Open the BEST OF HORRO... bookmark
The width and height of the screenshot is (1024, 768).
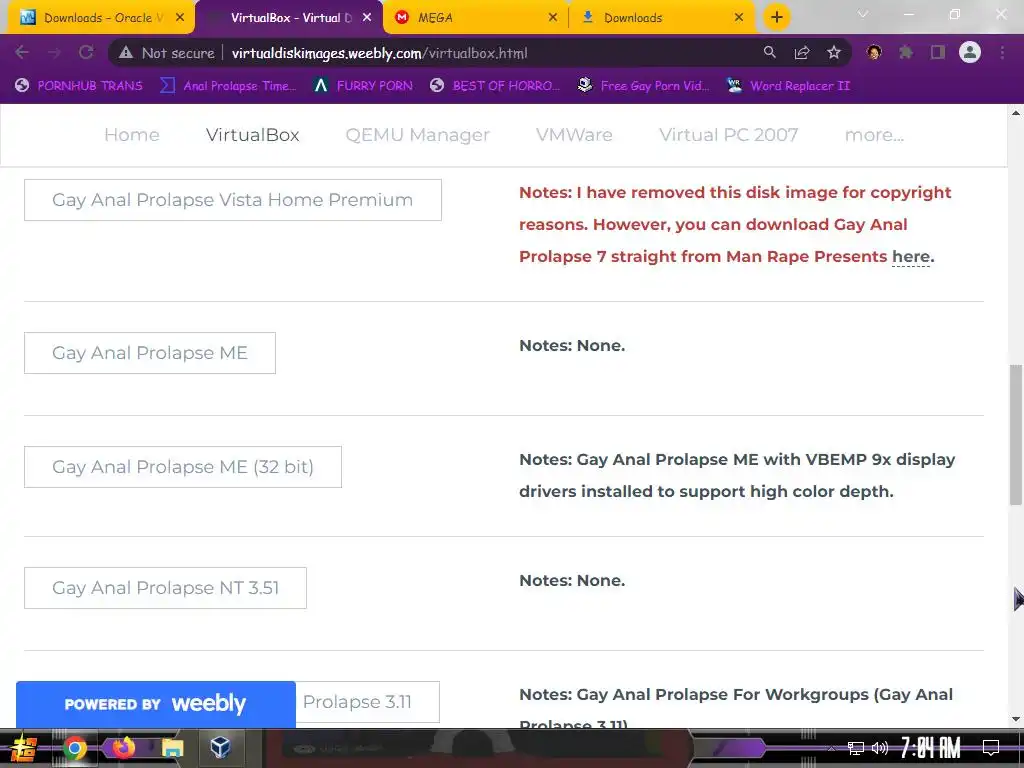click(x=495, y=86)
